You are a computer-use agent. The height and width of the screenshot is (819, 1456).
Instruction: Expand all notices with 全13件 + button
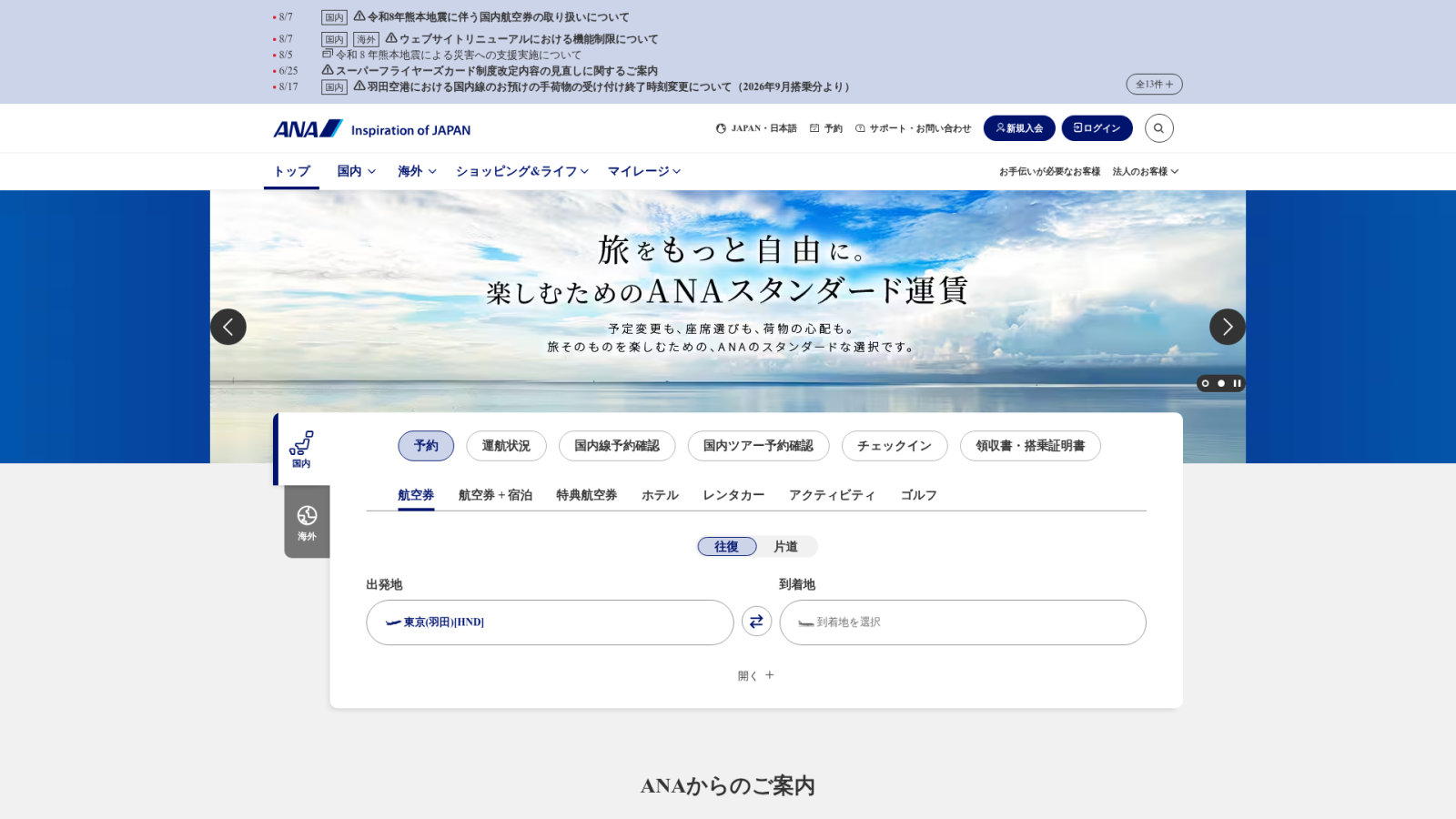(x=1154, y=84)
